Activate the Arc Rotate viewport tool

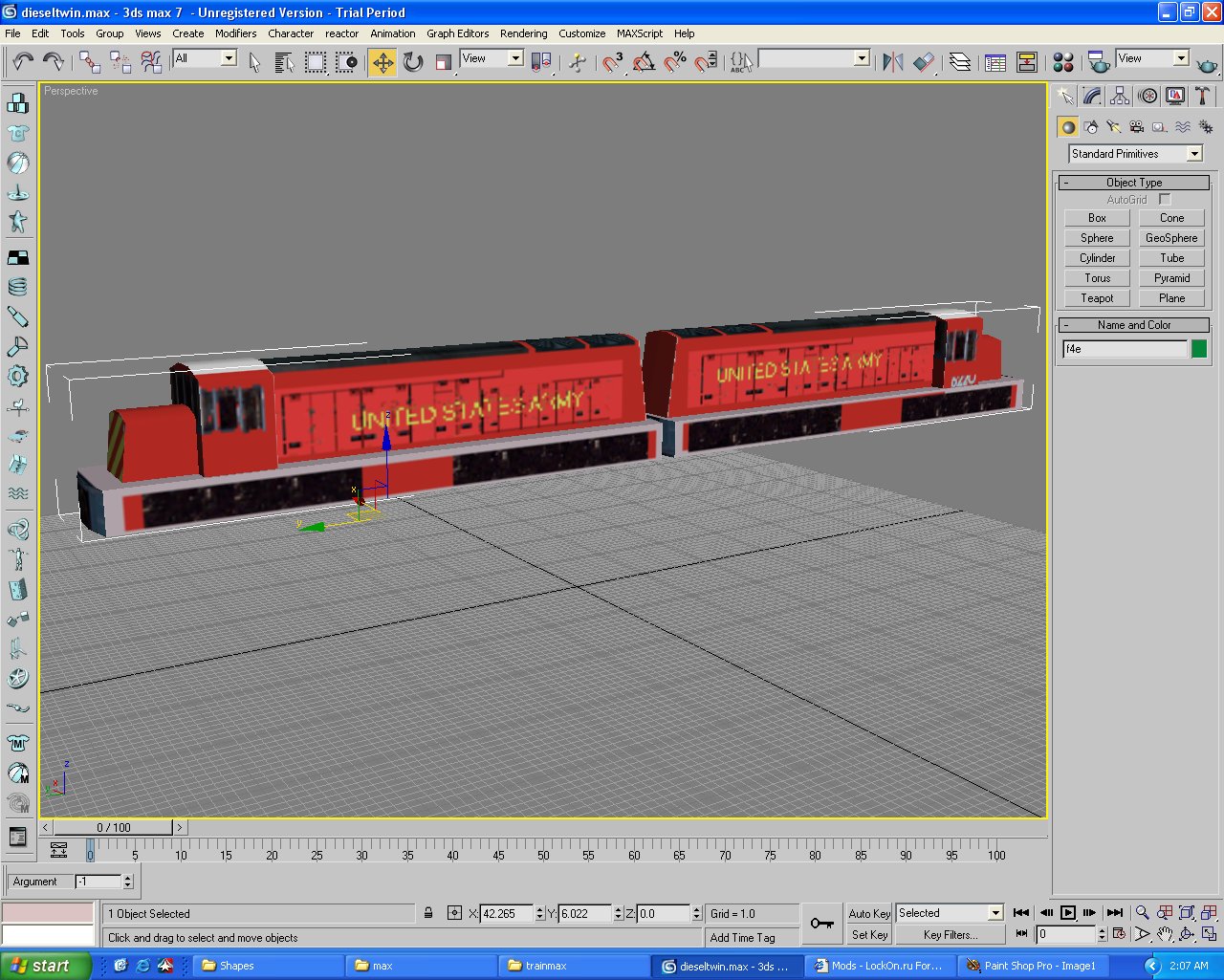pyautogui.click(x=1187, y=934)
